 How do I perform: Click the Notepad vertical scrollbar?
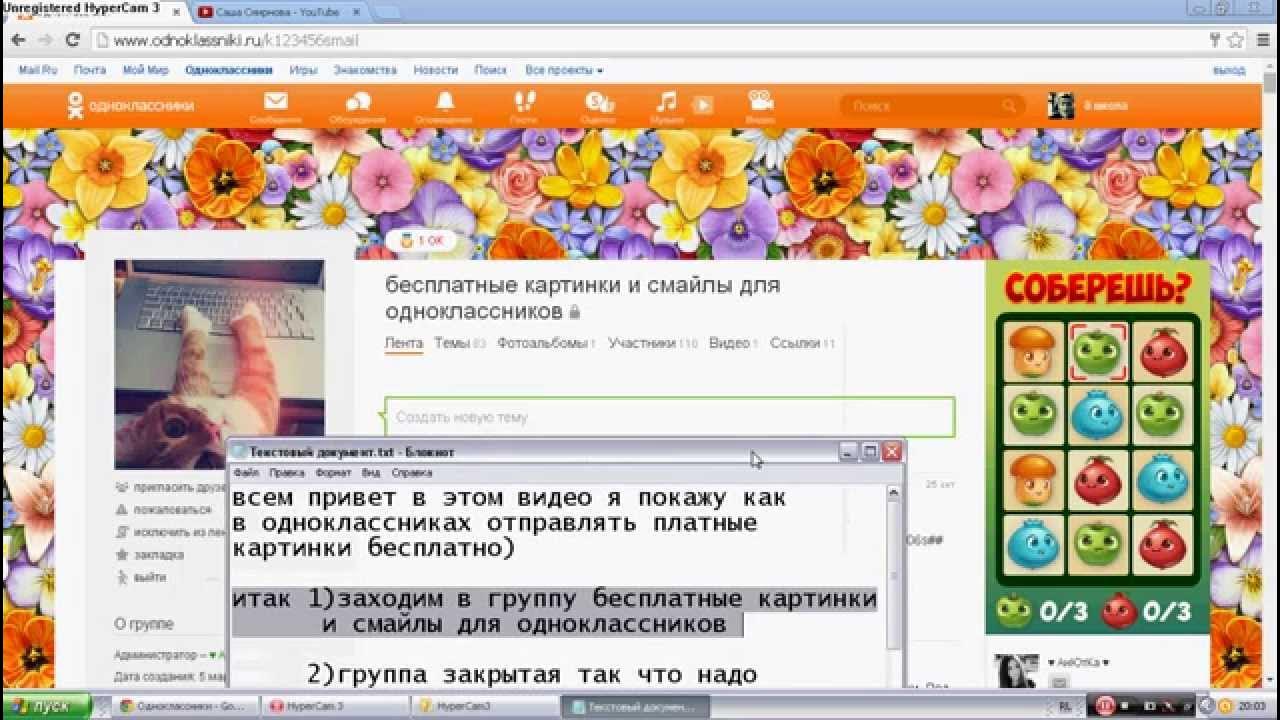pos(894,586)
